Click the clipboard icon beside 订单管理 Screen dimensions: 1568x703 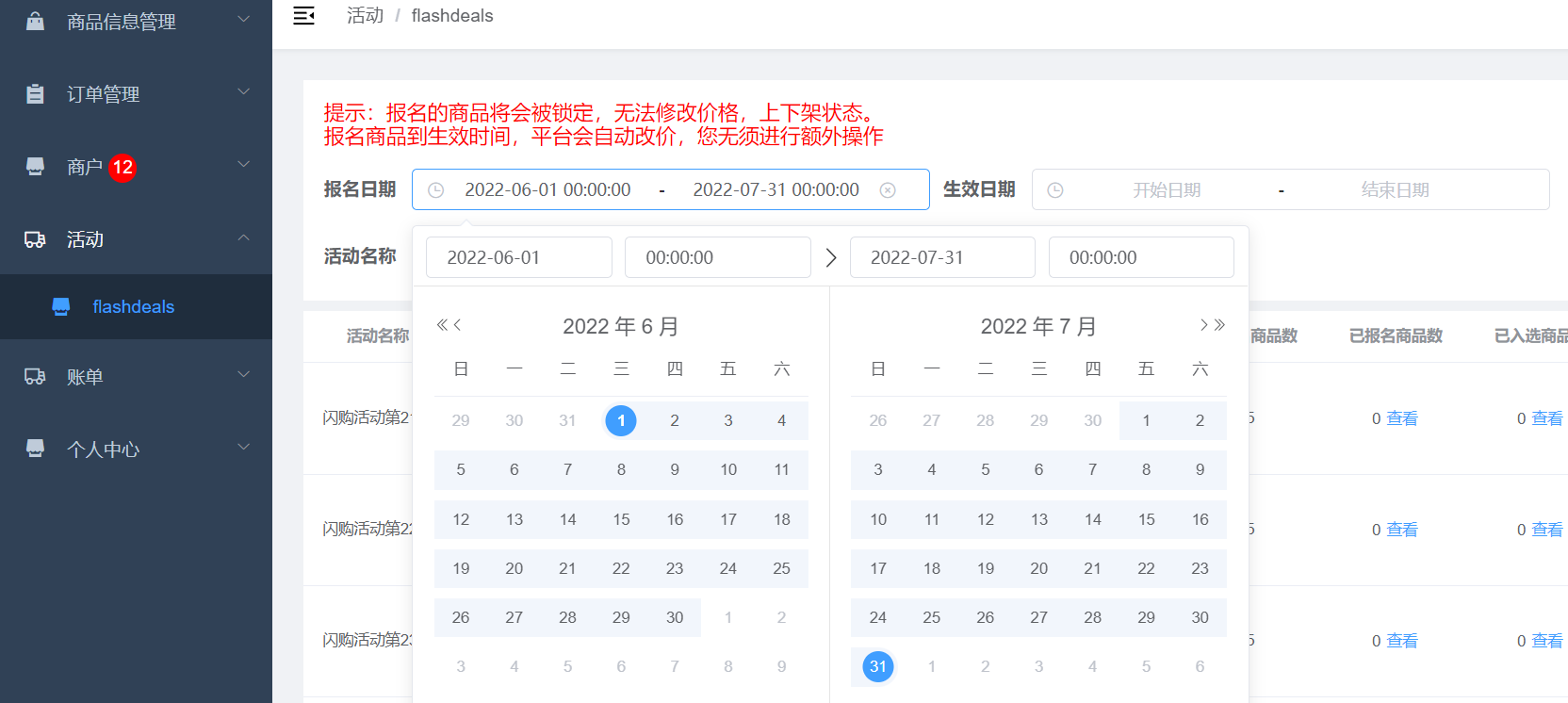[x=35, y=93]
